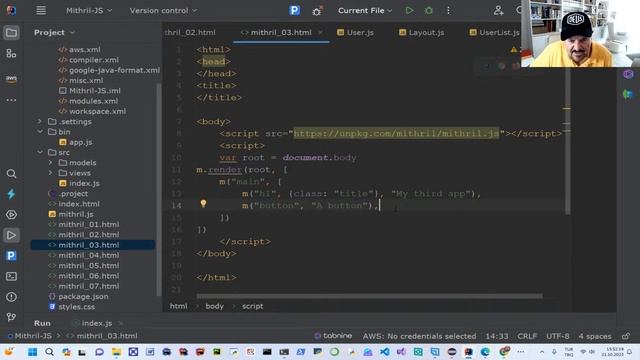Open Visual Studio Code from taskbar
640x360 pixels.
[x=384, y=352]
